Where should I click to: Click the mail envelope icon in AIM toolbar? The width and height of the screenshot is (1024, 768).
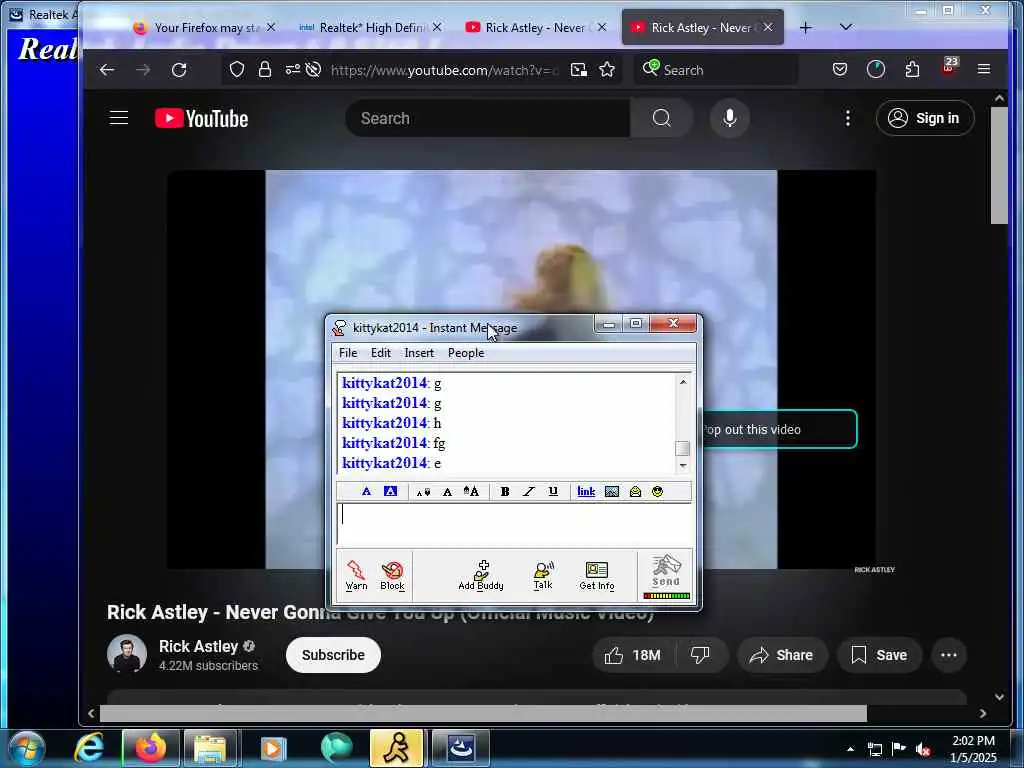tap(635, 492)
